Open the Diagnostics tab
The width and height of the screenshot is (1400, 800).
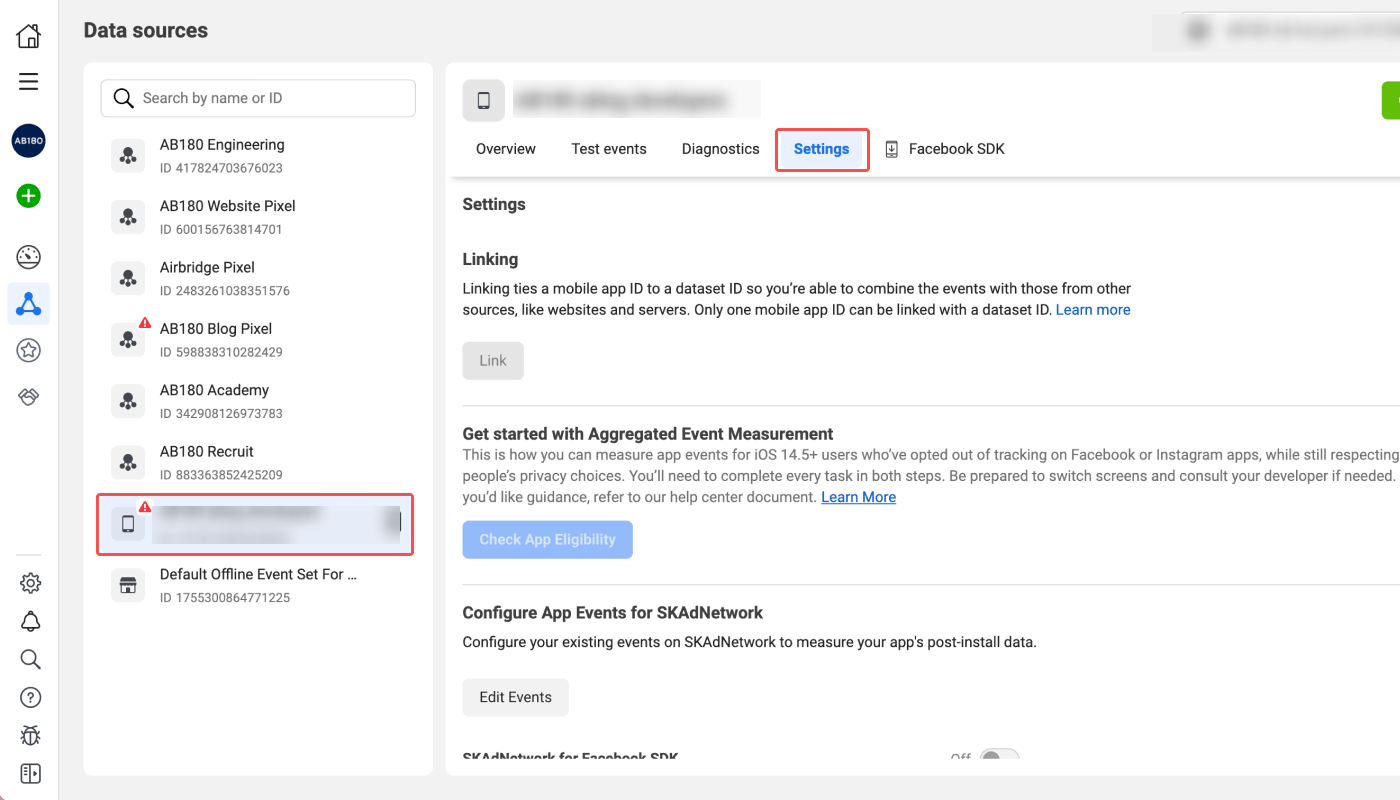point(721,149)
